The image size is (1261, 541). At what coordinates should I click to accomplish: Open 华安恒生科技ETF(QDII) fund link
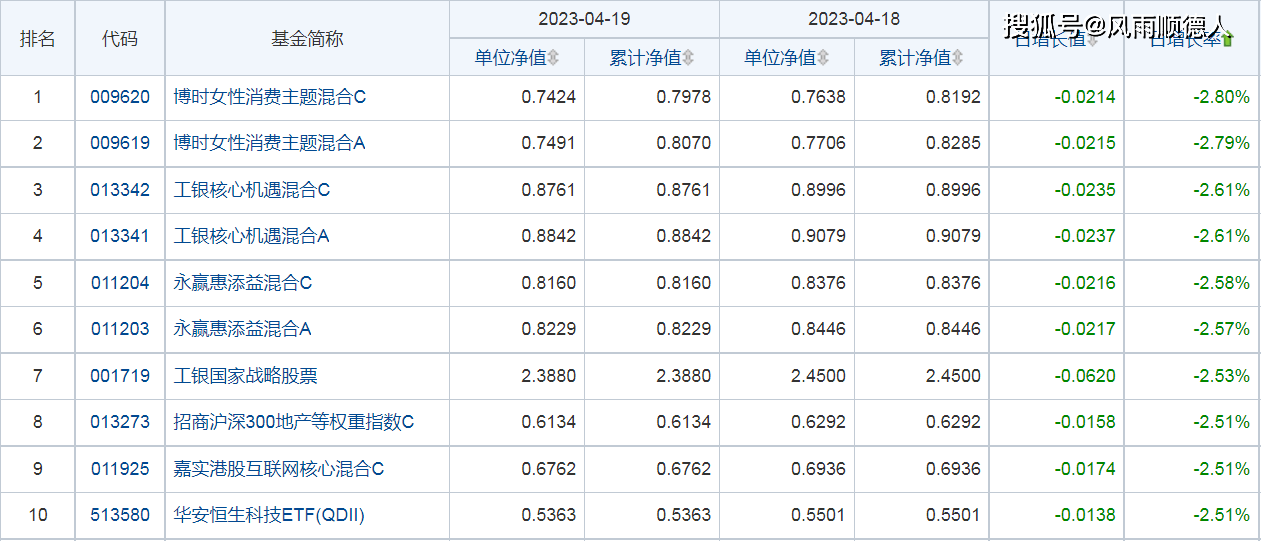pos(269,515)
